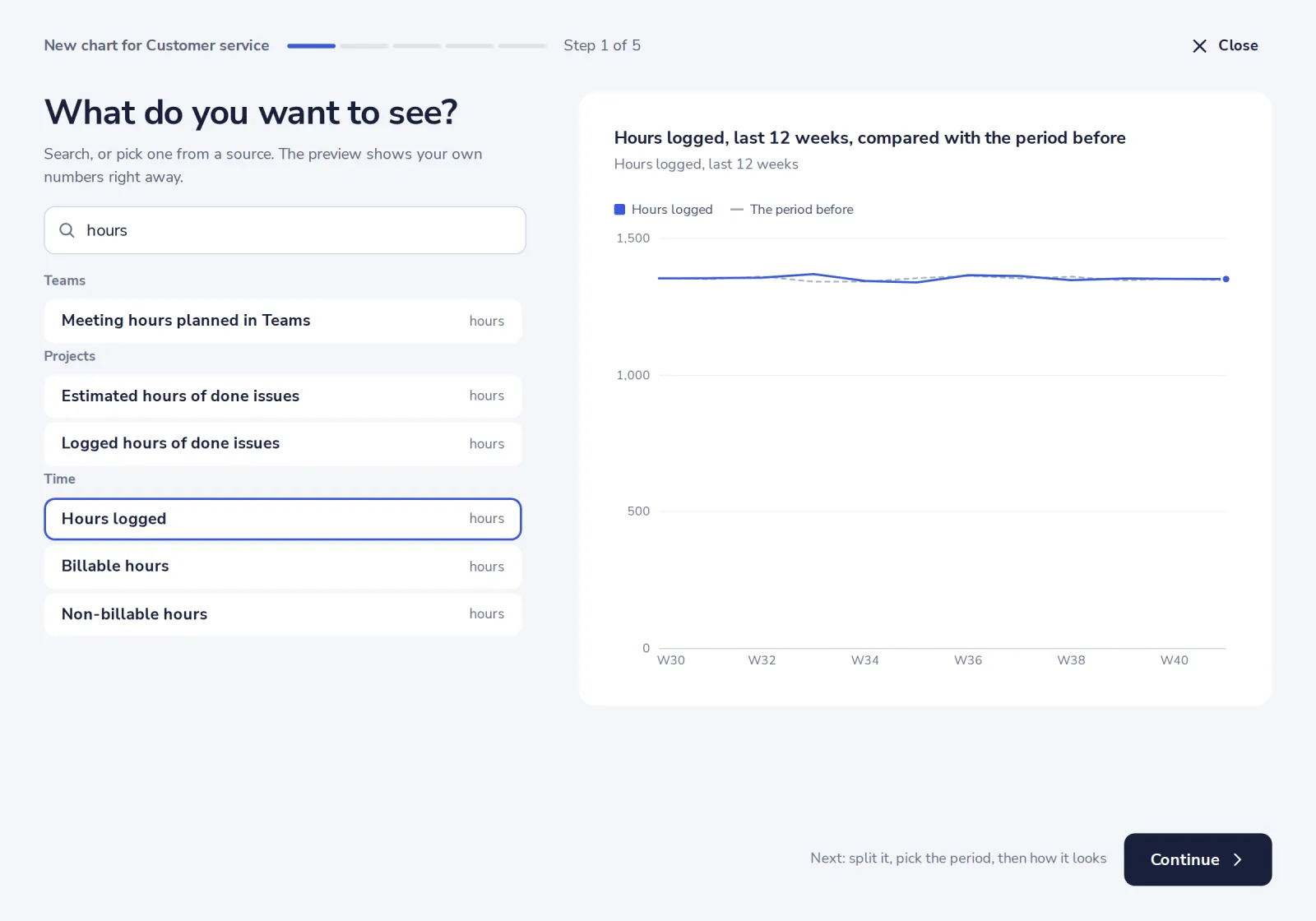Click the second step progress segment

364,46
